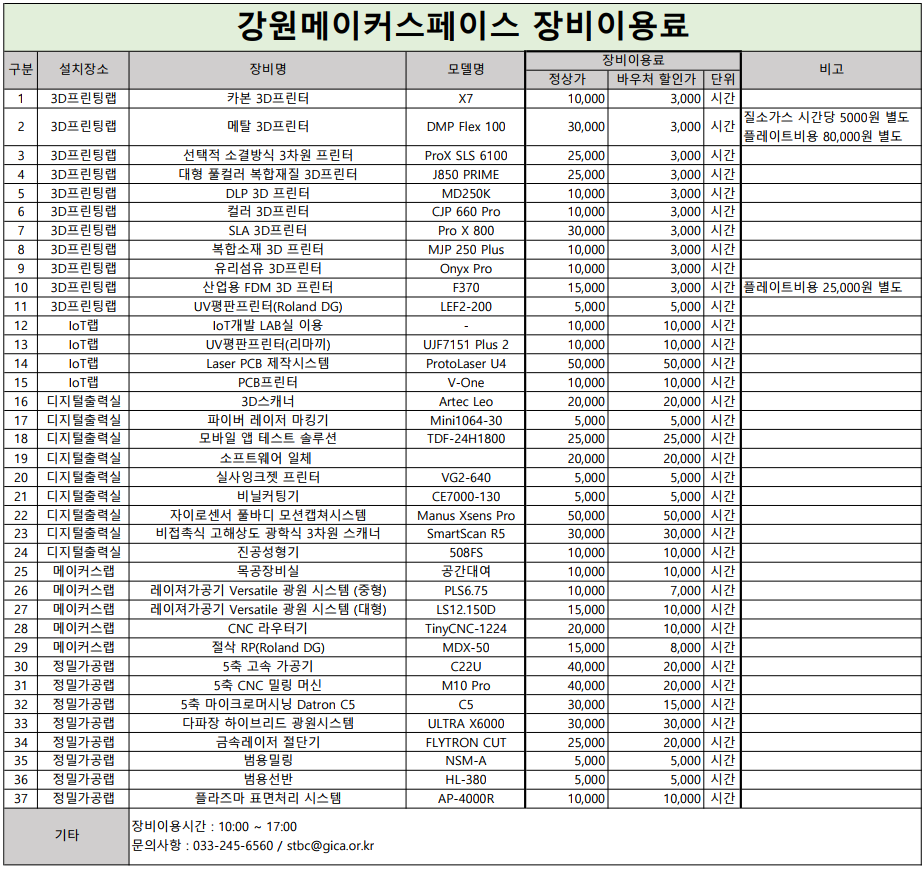Click the 'DMP Flex 100' model cell
Image resolution: width=924 pixels, height=871 pixels.
pos(466,127)
